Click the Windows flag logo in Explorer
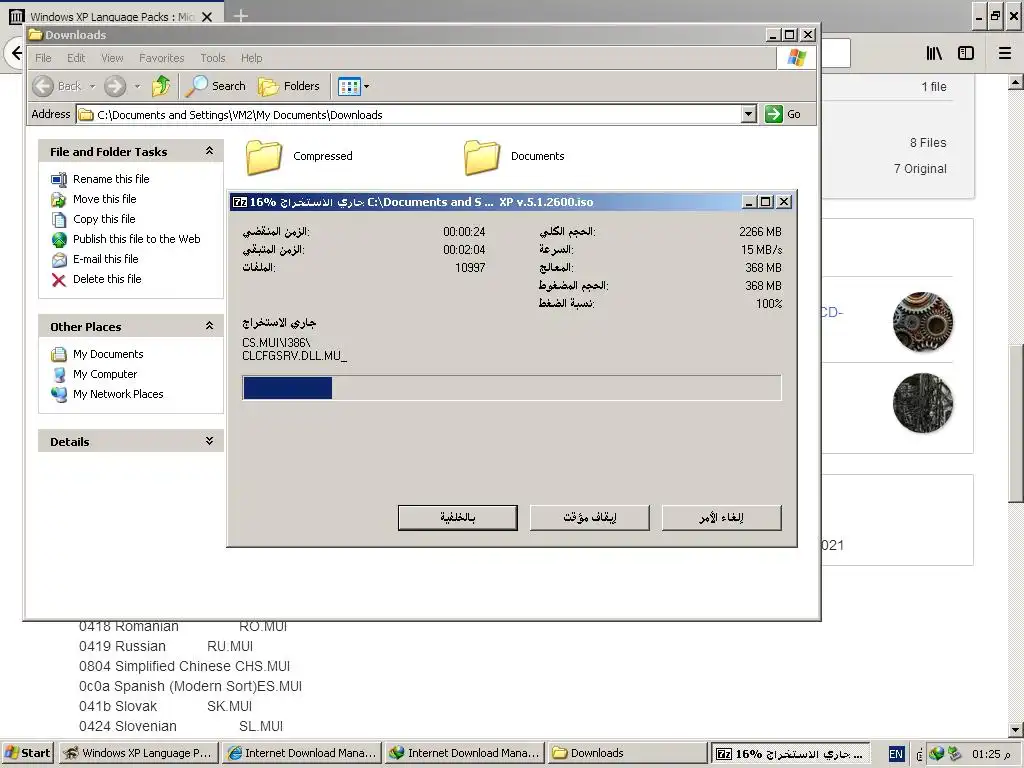This screenshot has height=768, width=1024. pyautogui.click(x=796, y=57)
